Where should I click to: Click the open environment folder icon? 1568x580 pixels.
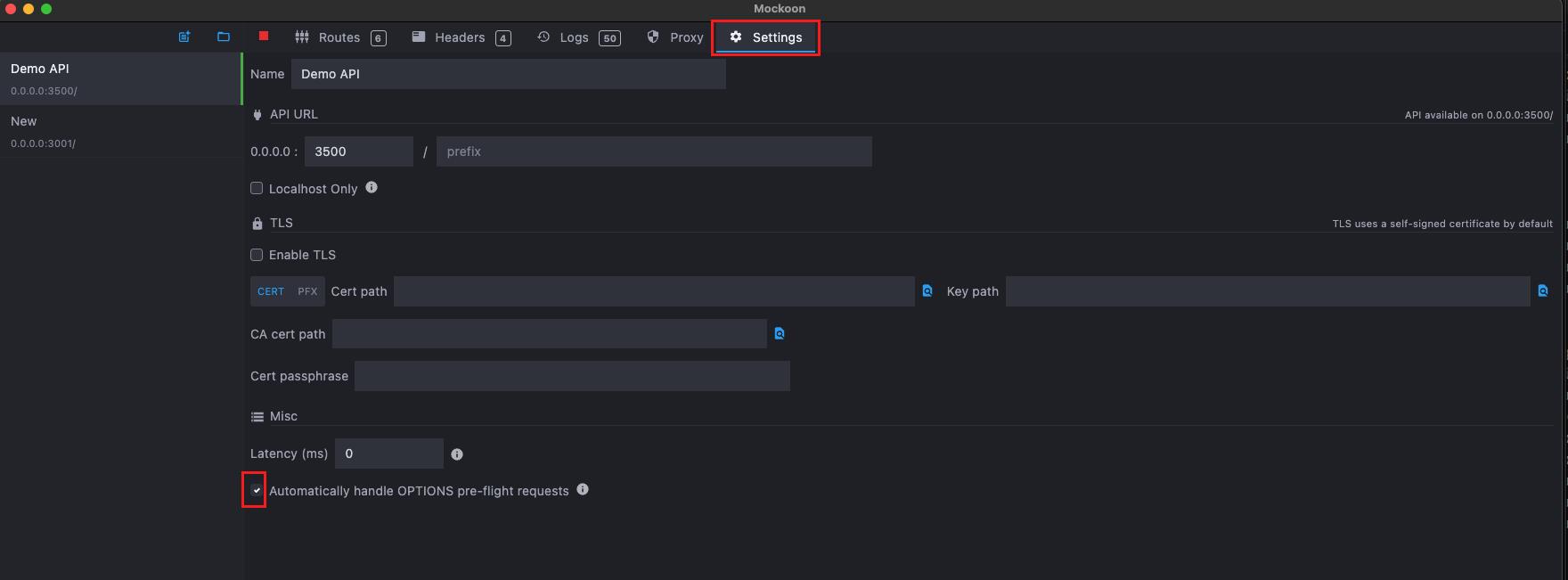click(224, 37)
